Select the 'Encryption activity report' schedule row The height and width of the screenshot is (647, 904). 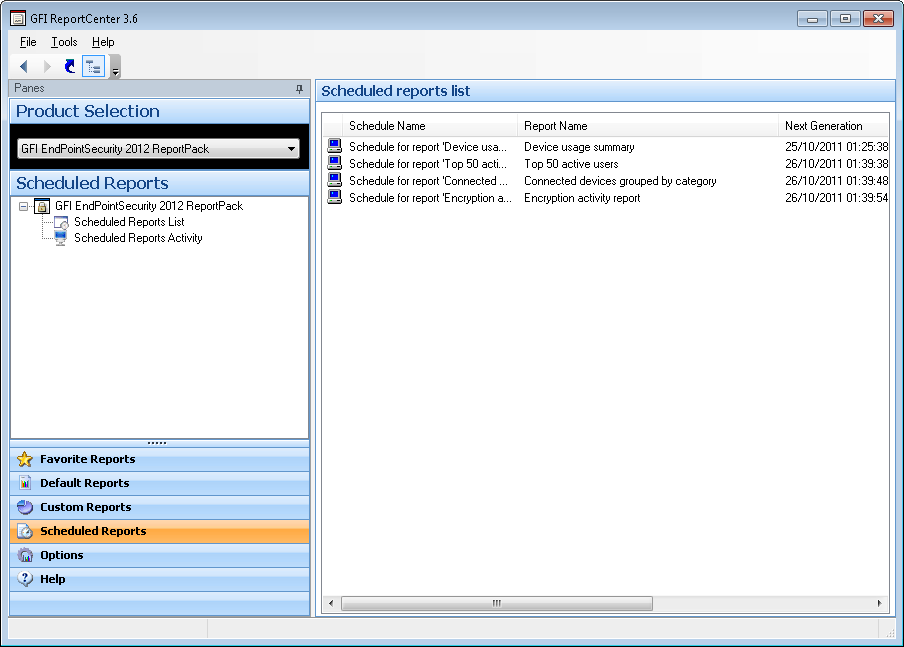(x=582, y=198)
